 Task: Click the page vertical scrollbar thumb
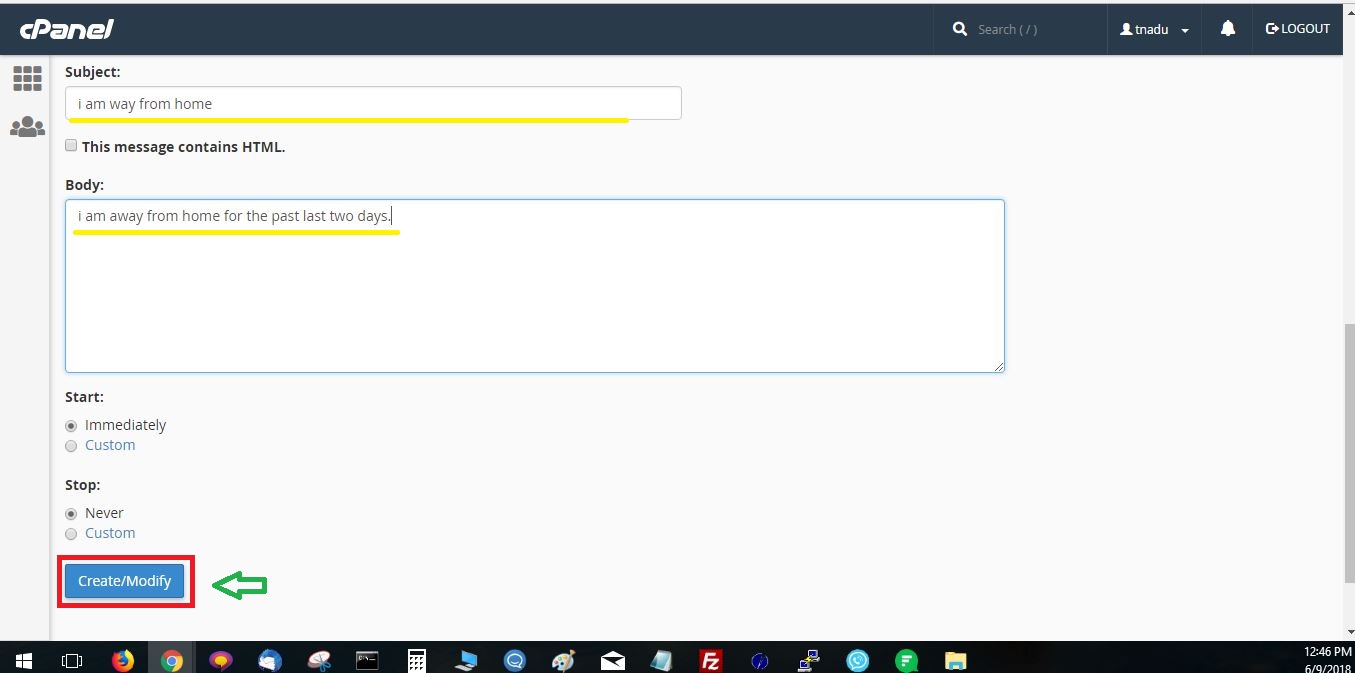[1349, 453]
